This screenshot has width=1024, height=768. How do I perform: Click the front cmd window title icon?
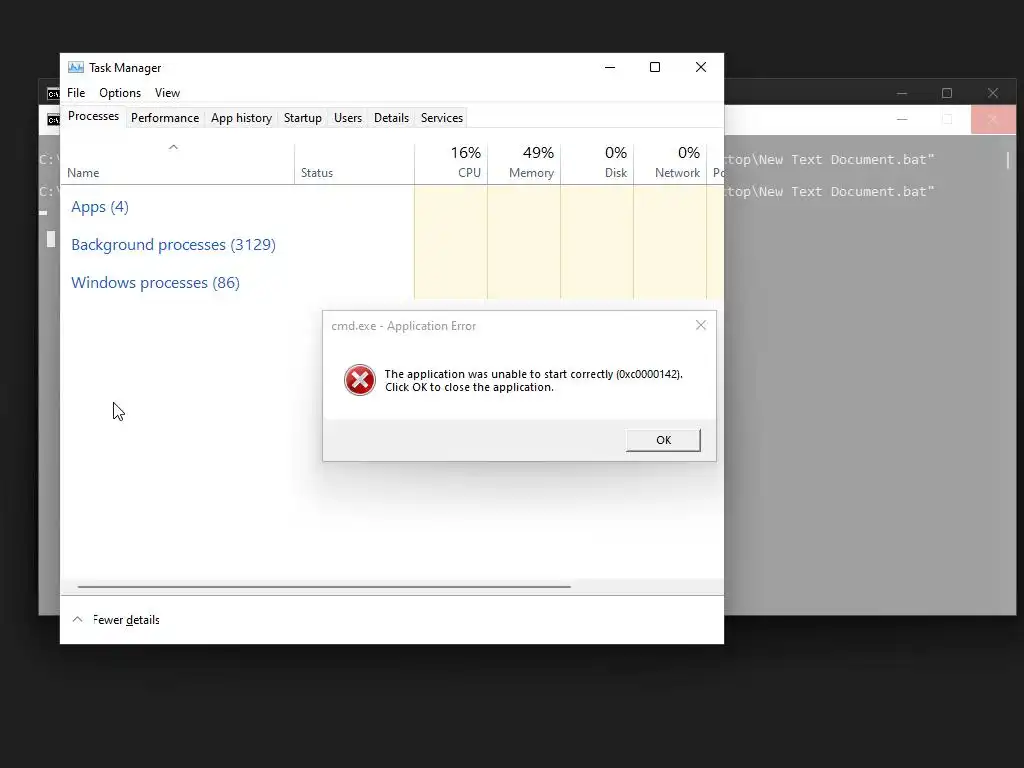53,120
